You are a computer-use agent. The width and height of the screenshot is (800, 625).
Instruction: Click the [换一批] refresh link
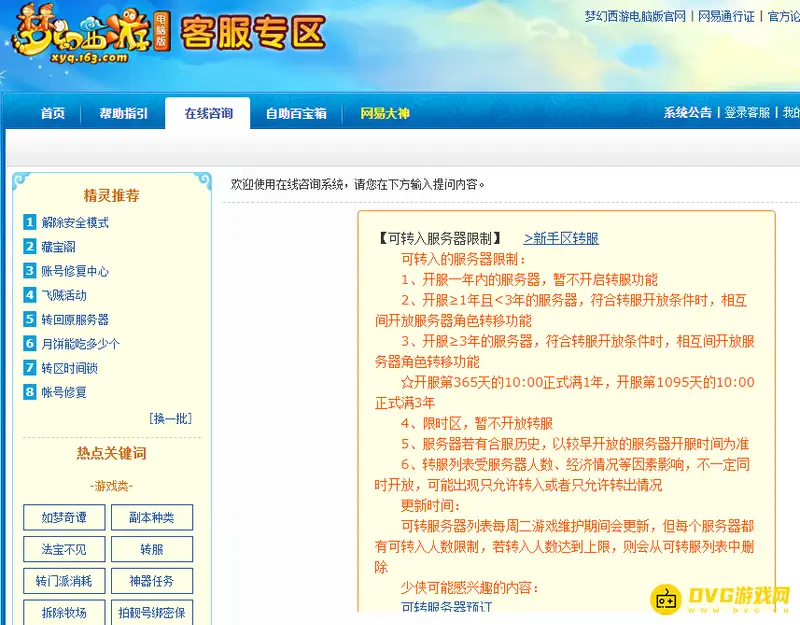coord(170,418)
